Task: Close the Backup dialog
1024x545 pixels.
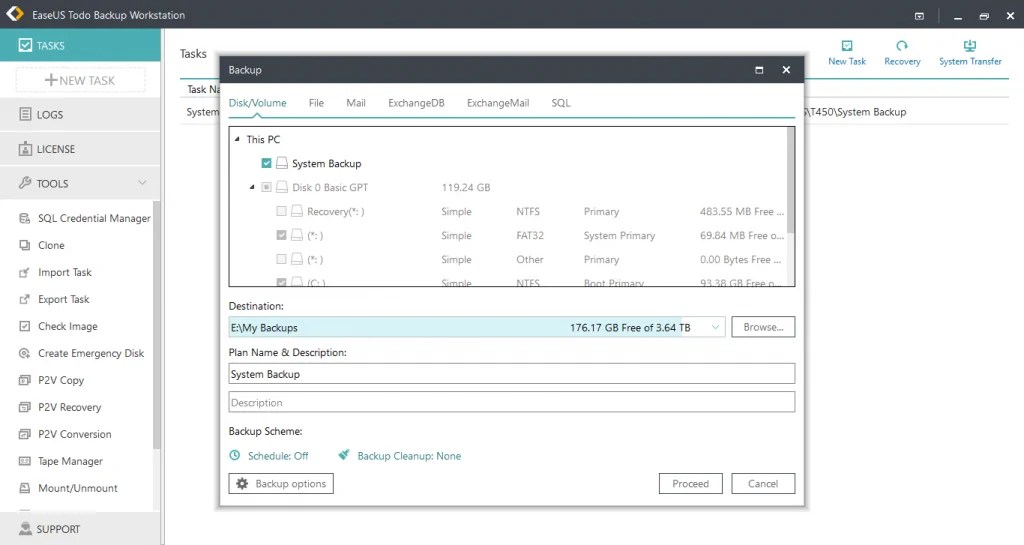Action: click(786, 70)
